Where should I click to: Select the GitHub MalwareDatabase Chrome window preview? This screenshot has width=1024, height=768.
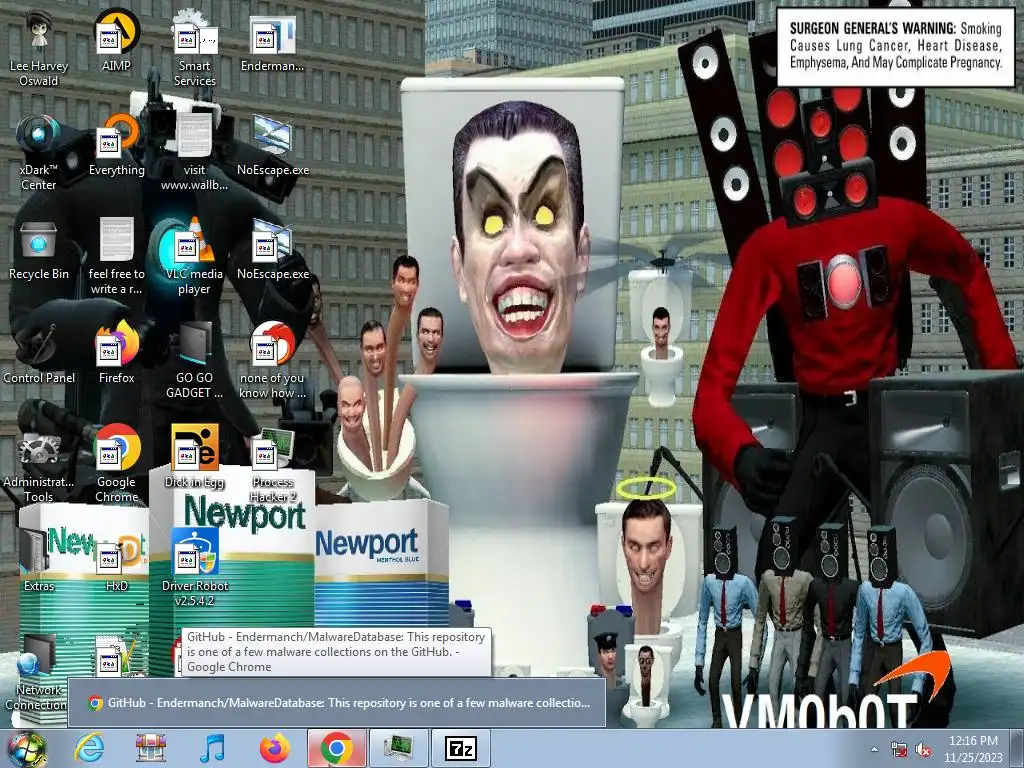pyautogui.click(x=337, y=703)
